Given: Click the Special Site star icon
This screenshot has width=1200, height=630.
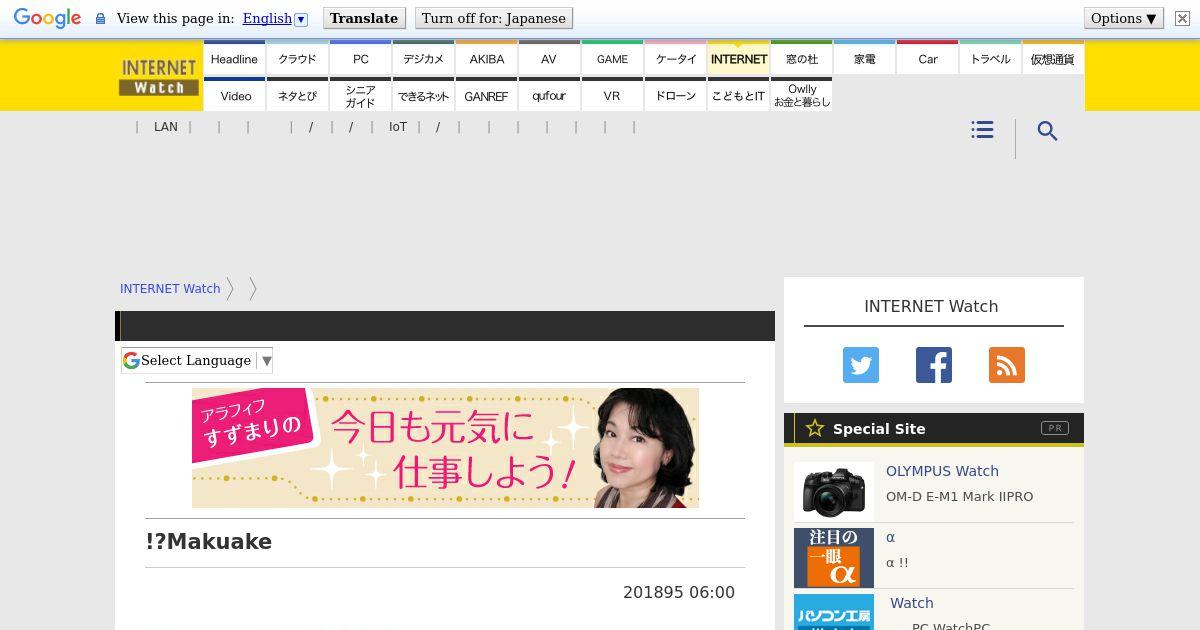Looking at the screenshot, I should (815, 428).
